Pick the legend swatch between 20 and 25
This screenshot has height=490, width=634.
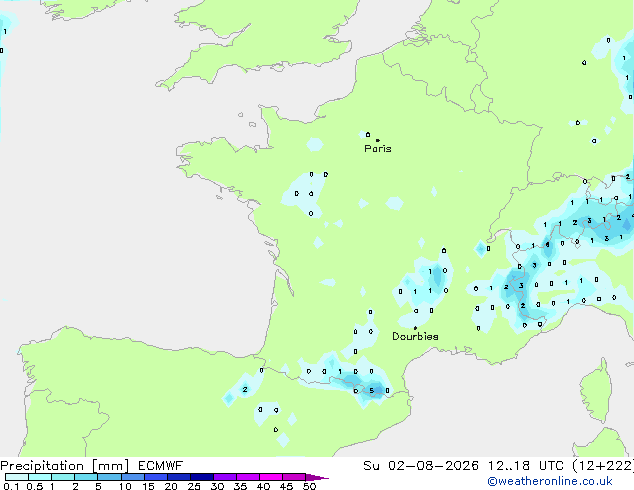[x=179, y=477]
